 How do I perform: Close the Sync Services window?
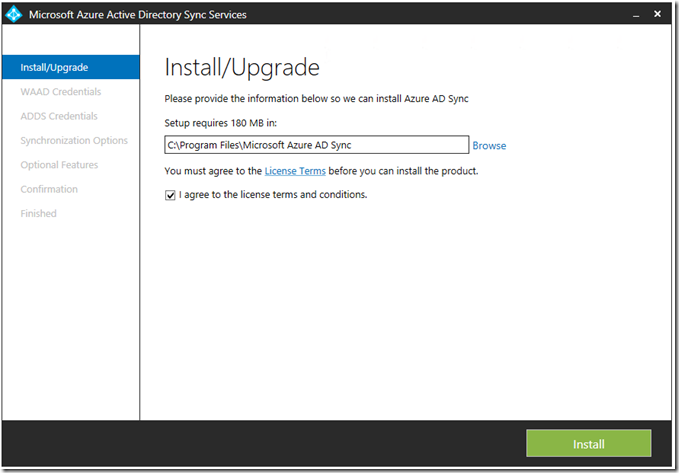tap(657, 14)
